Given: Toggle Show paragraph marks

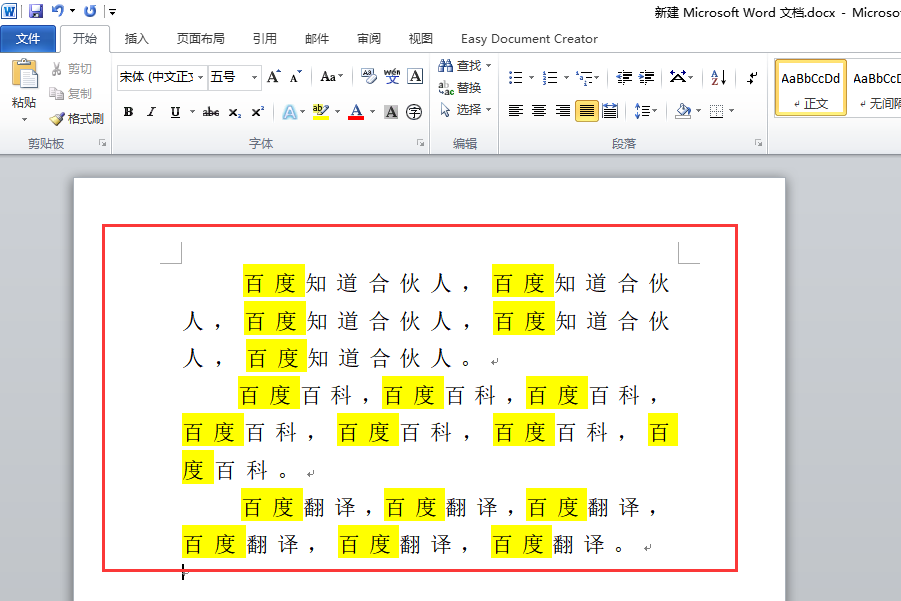Looking at the screenshot, I should tap(752, 78).
